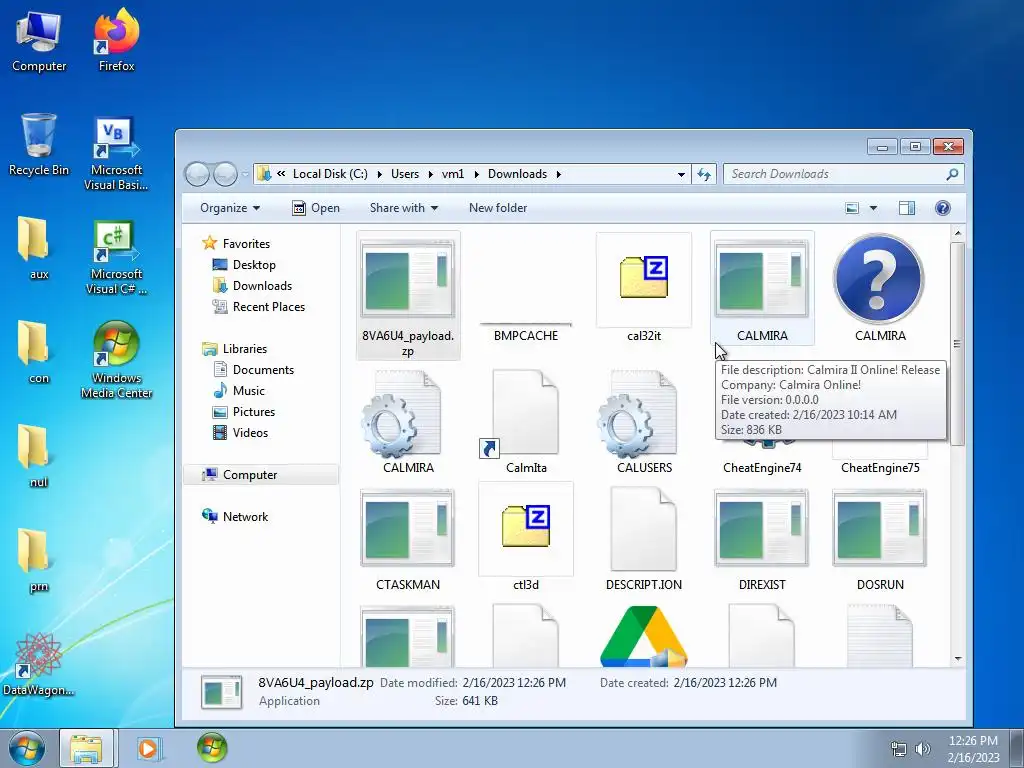The image size is (1024, 768).
Task: Select the Firefox desktop shortcut
Action: click(116, 40)
